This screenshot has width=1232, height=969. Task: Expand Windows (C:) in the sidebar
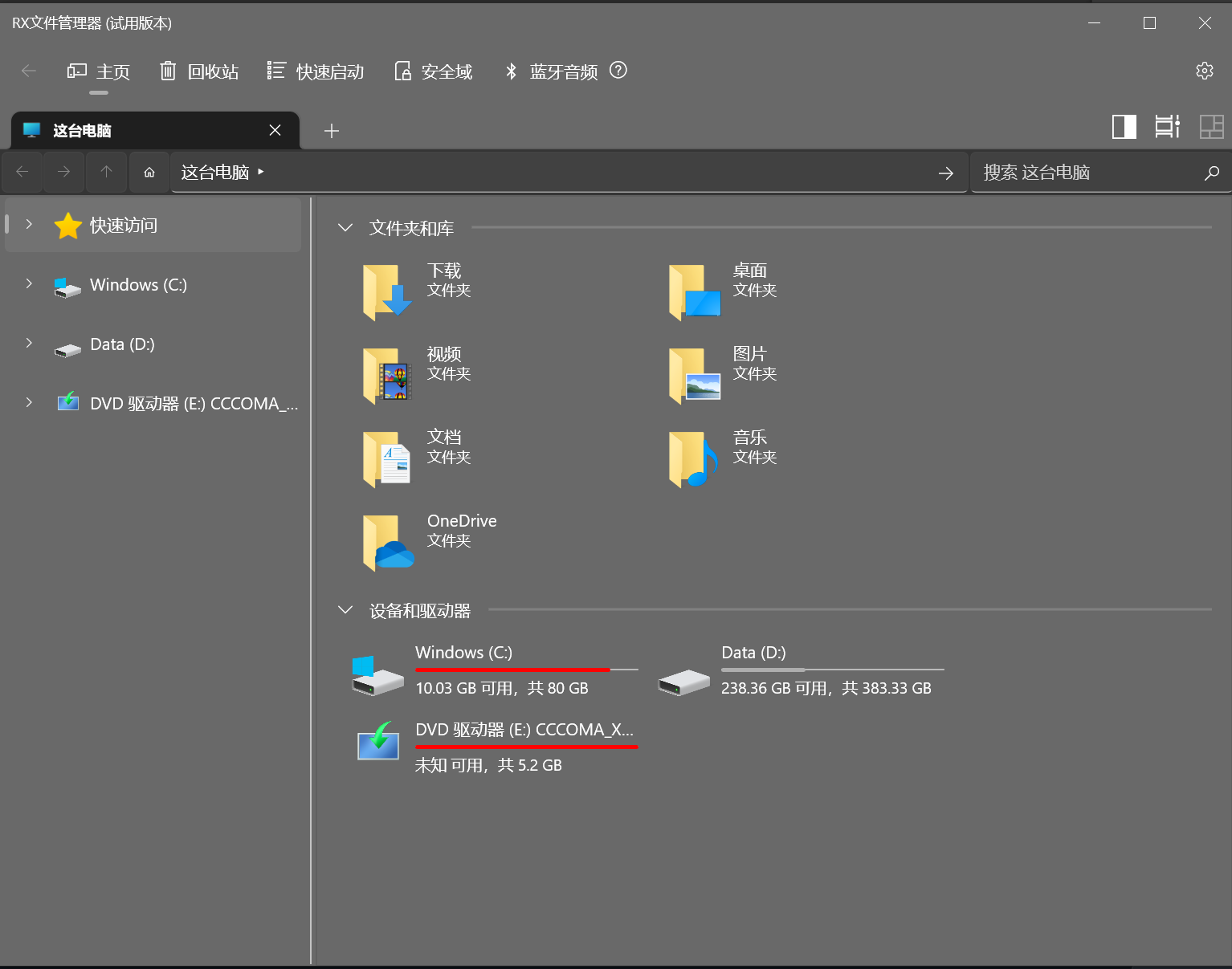[x=29, y=284]
